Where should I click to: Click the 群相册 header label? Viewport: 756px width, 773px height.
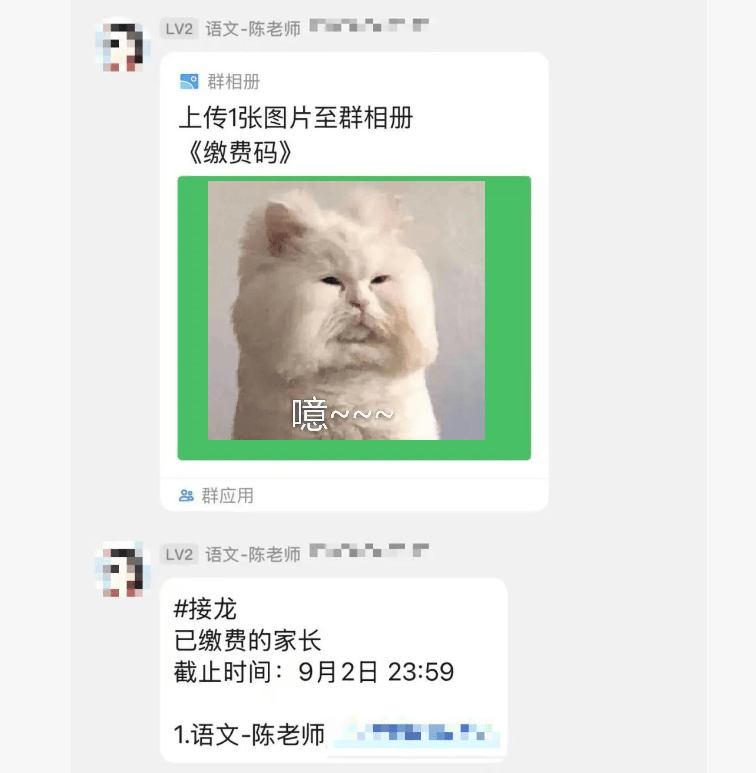coord(233,81)
